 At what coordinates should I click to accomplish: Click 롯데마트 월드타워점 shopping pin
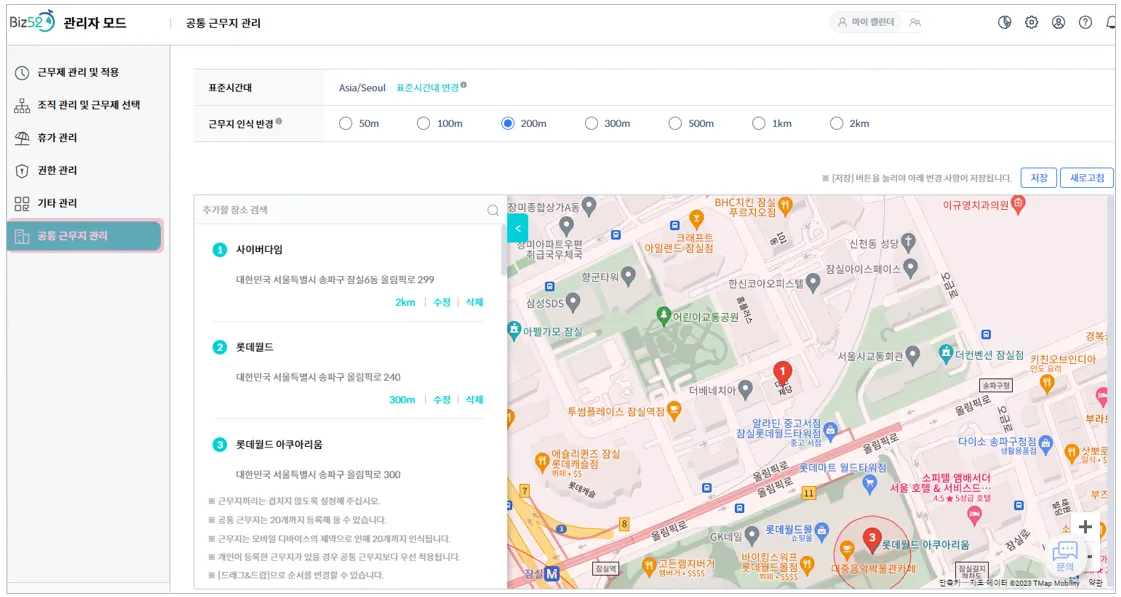click(869, 485)
